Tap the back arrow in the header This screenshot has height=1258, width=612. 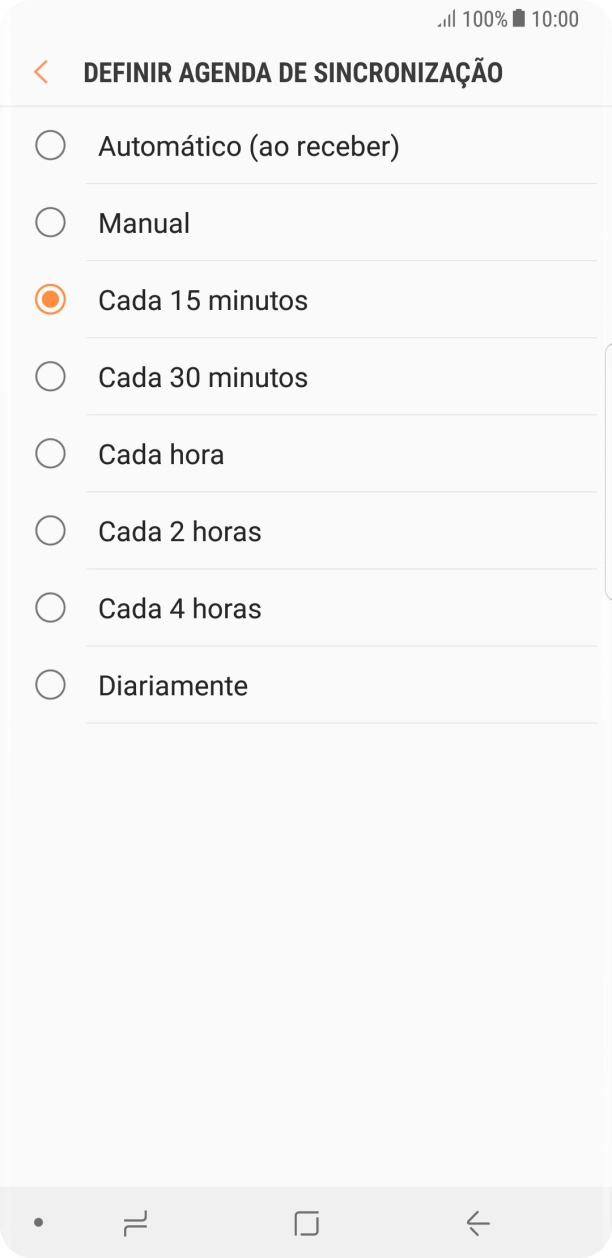(40, 72)
